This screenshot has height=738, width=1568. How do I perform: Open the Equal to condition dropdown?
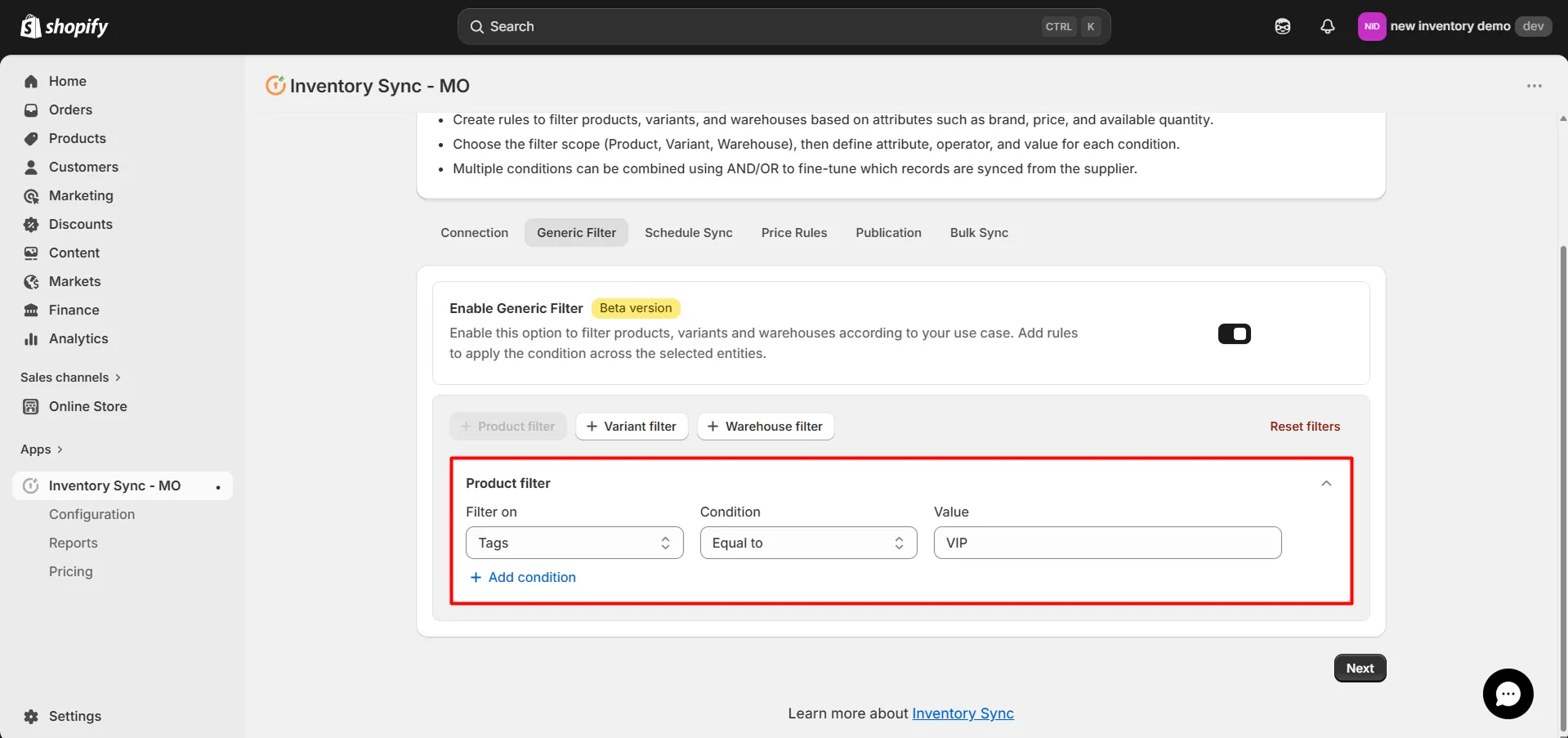coord(807,542)
